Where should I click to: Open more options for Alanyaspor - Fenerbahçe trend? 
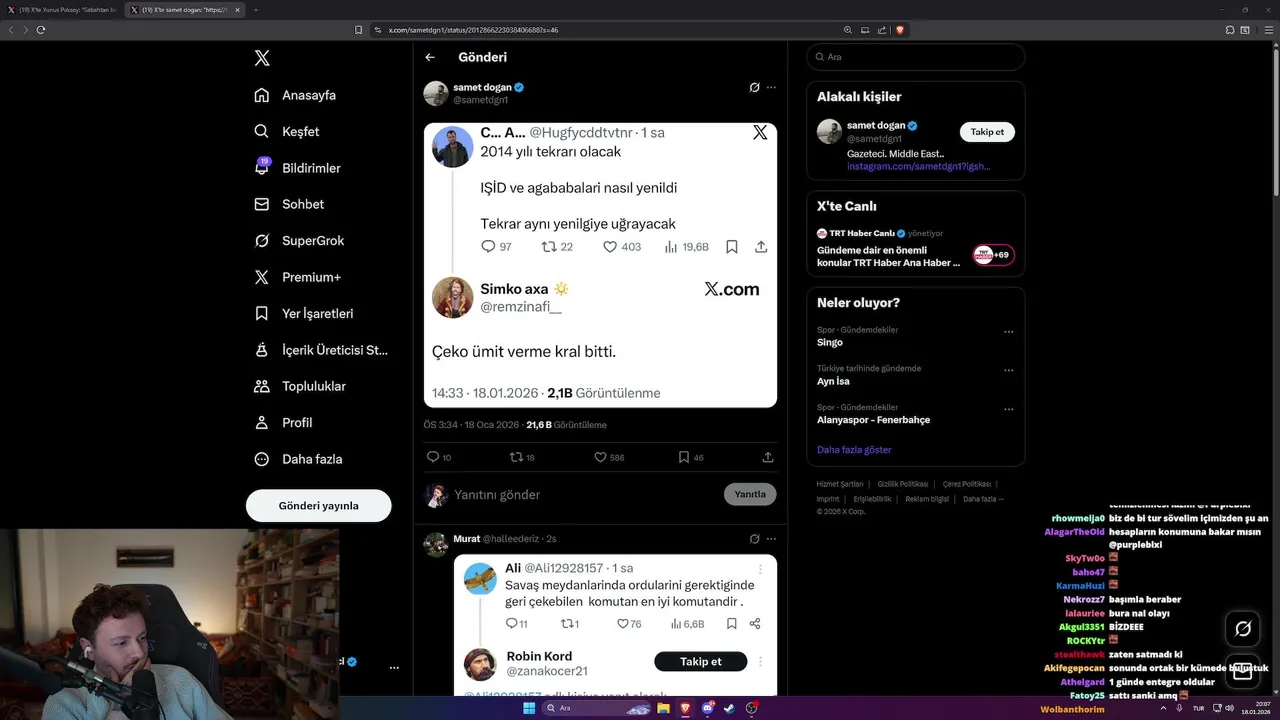pyautogui.click(x=1008, y=409)
